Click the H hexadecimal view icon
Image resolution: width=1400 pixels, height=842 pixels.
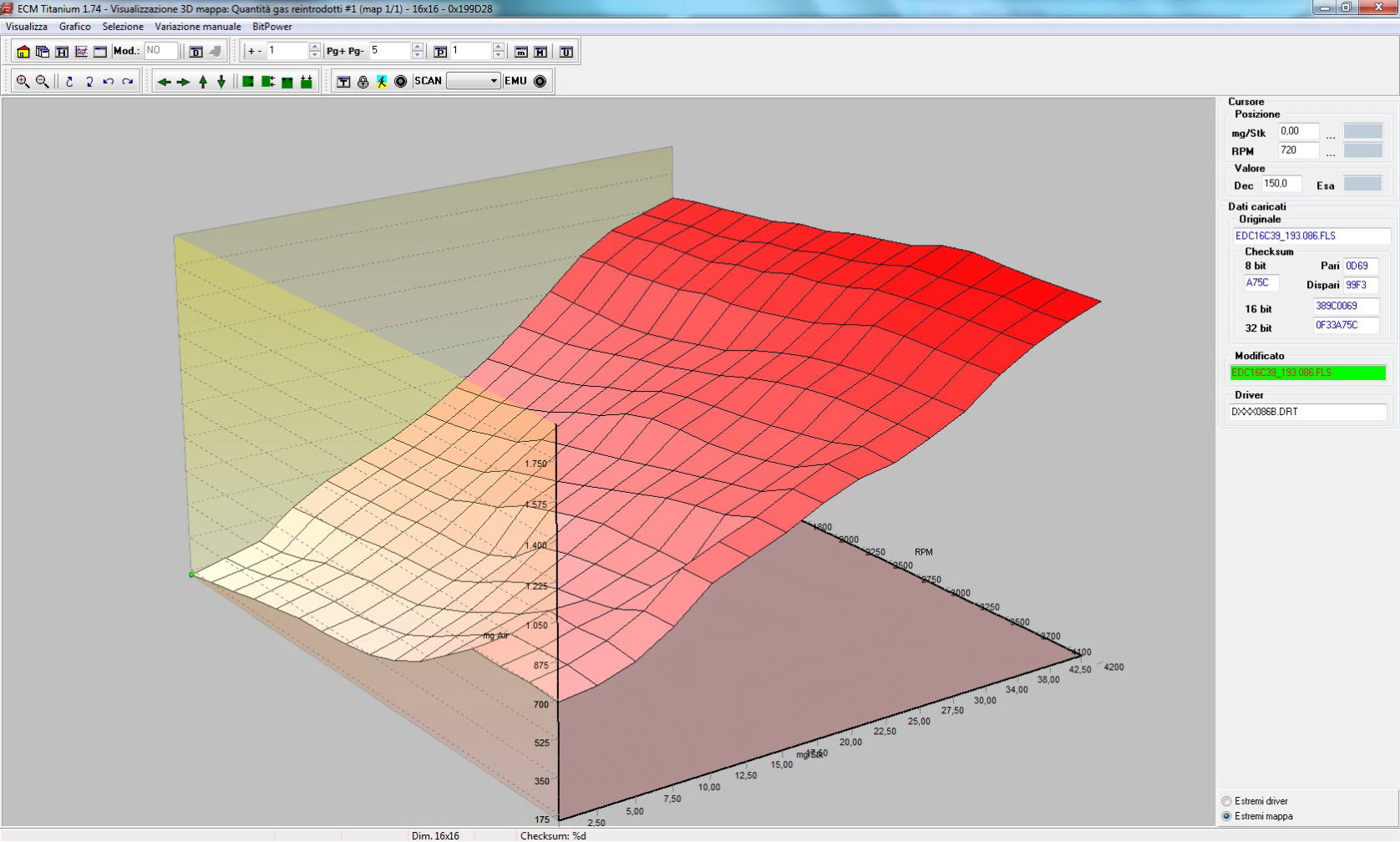coord(62,52)
